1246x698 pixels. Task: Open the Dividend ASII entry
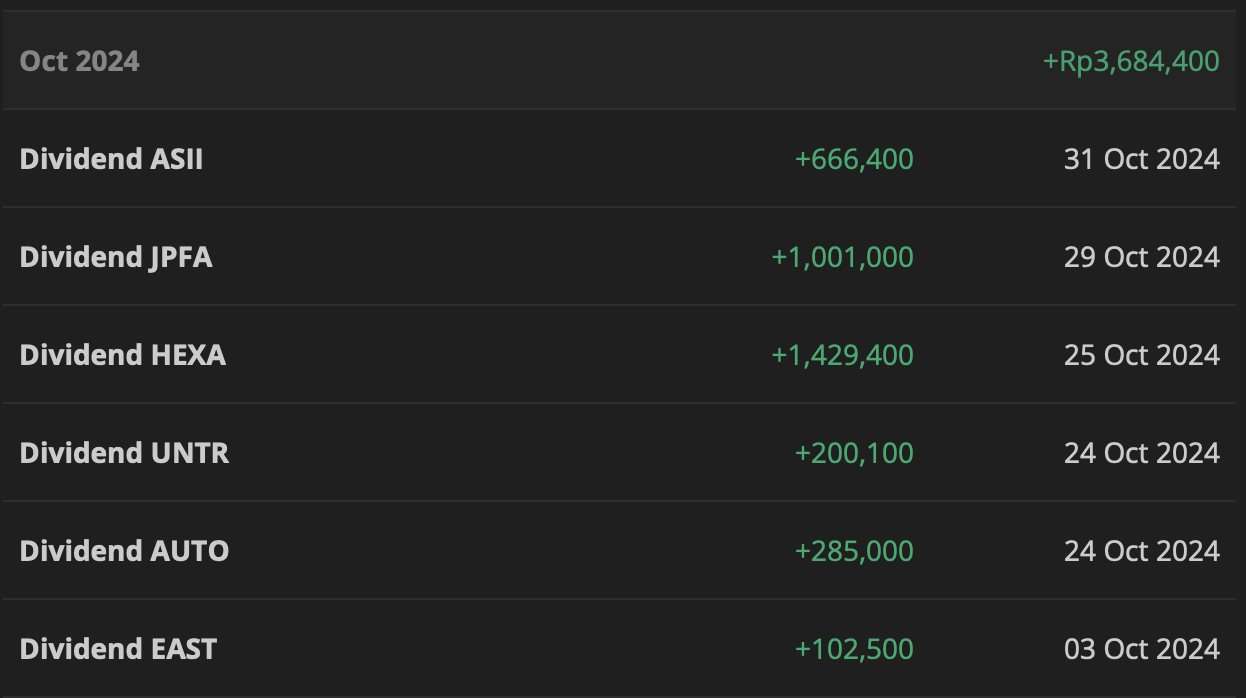click(111, 159)
